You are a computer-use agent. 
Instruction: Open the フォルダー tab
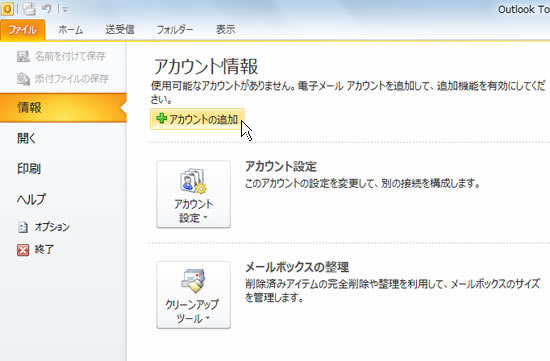(175, 30)
